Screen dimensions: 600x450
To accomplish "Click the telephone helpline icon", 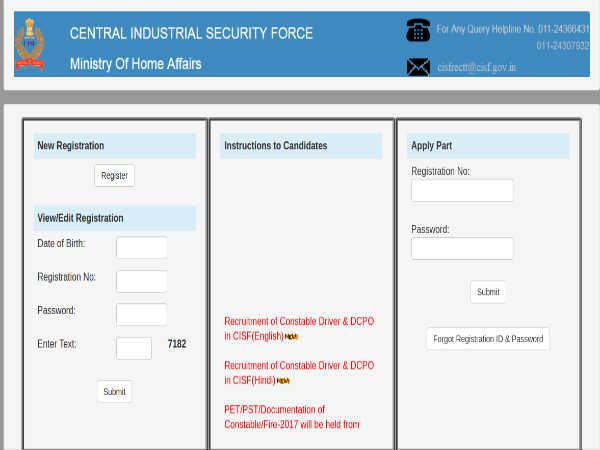I will tap(418, 30).
